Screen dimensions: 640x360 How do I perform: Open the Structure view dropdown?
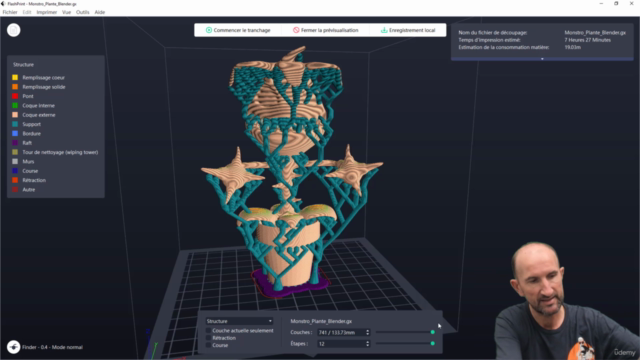coord(239,321)
